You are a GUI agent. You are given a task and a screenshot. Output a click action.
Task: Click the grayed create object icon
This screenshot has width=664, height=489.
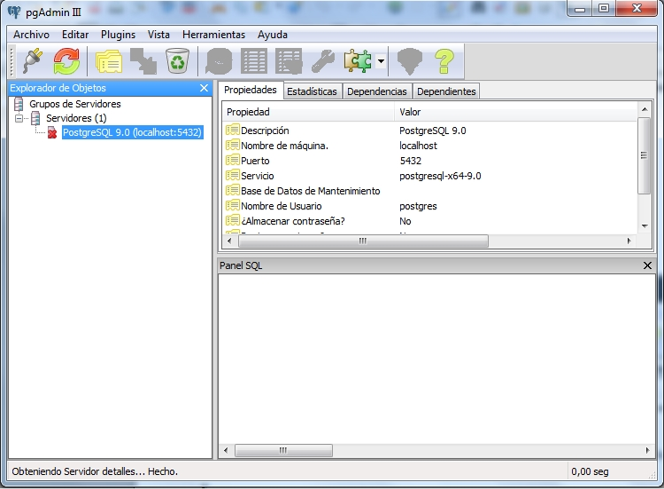pos(143,62)
